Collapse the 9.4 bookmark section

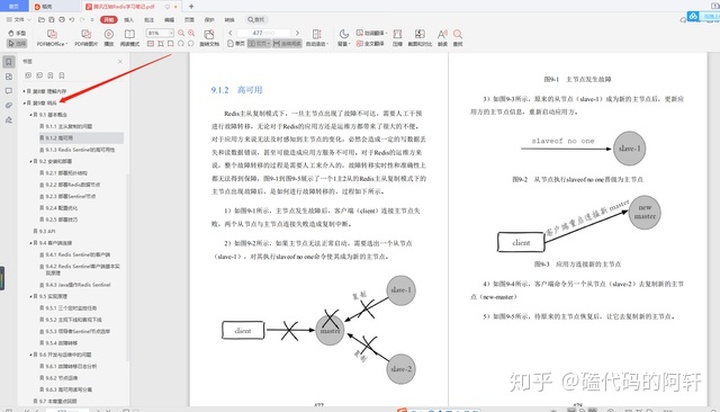(31, 243)
